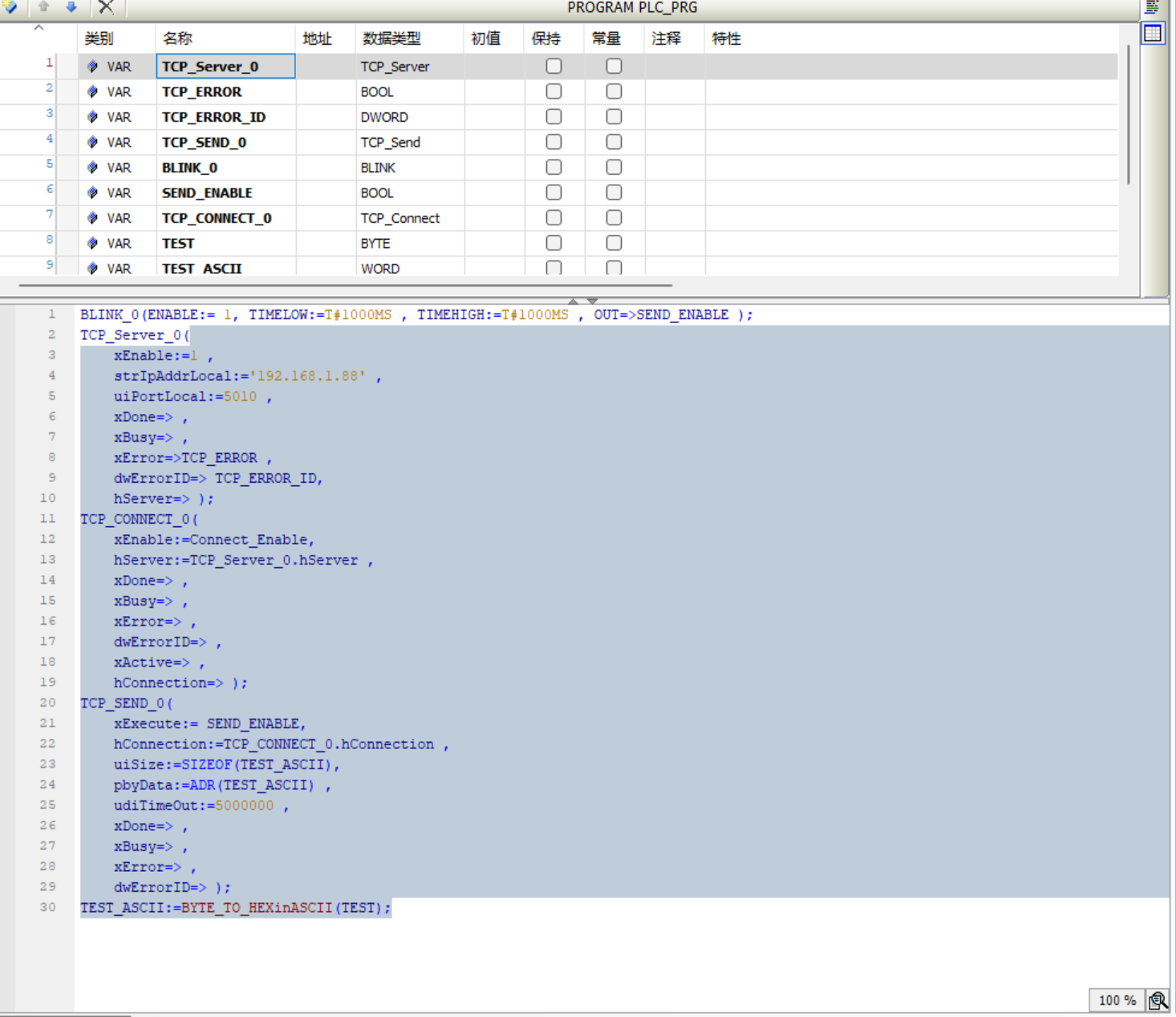Click code line xEnable:=Connect_Enable

[x=213, y=540]
